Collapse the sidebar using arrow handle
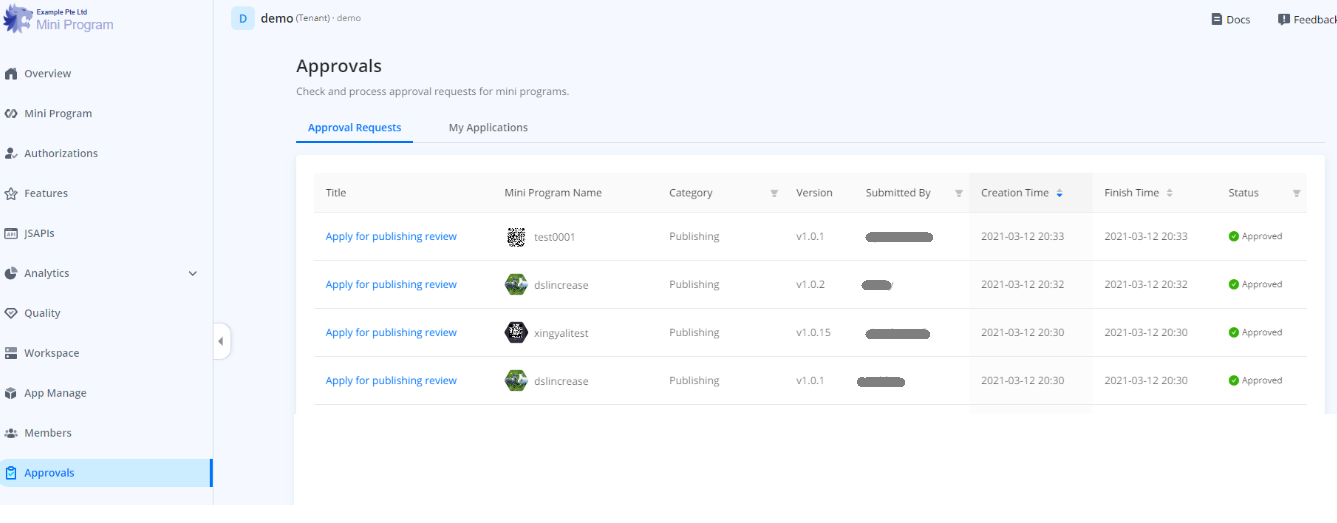 tap(221, 342)
